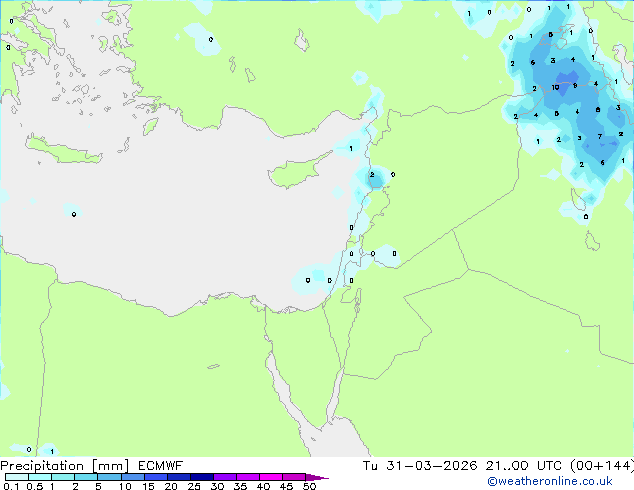Click the '2' value on the Syrian coast
Screen dimensions: 634x490
coord(372,175)
